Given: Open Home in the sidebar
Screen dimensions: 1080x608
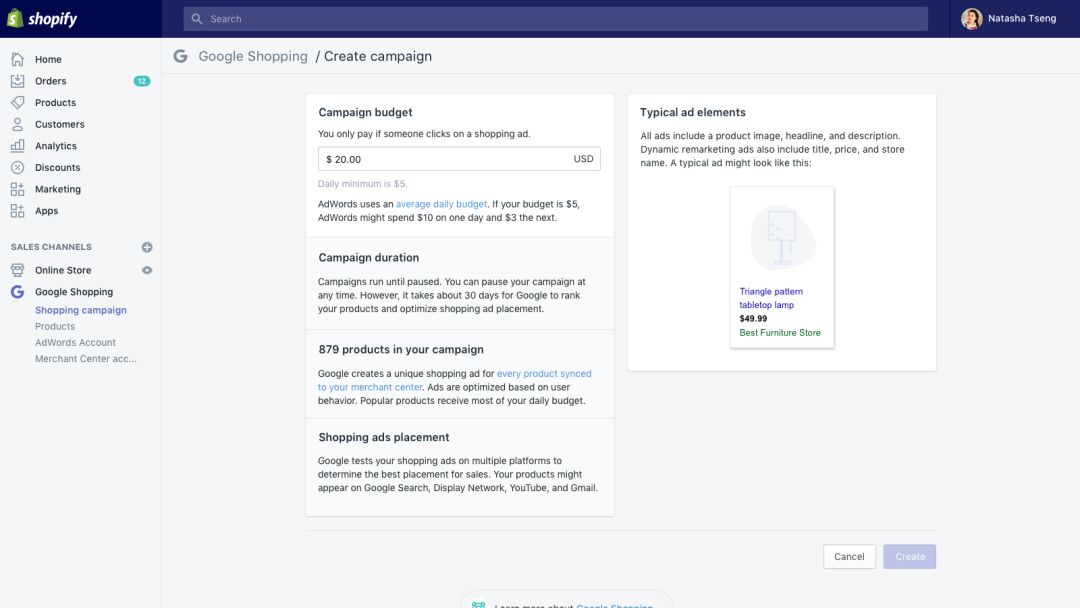Looking at the screenshot, I should point(48,59).
